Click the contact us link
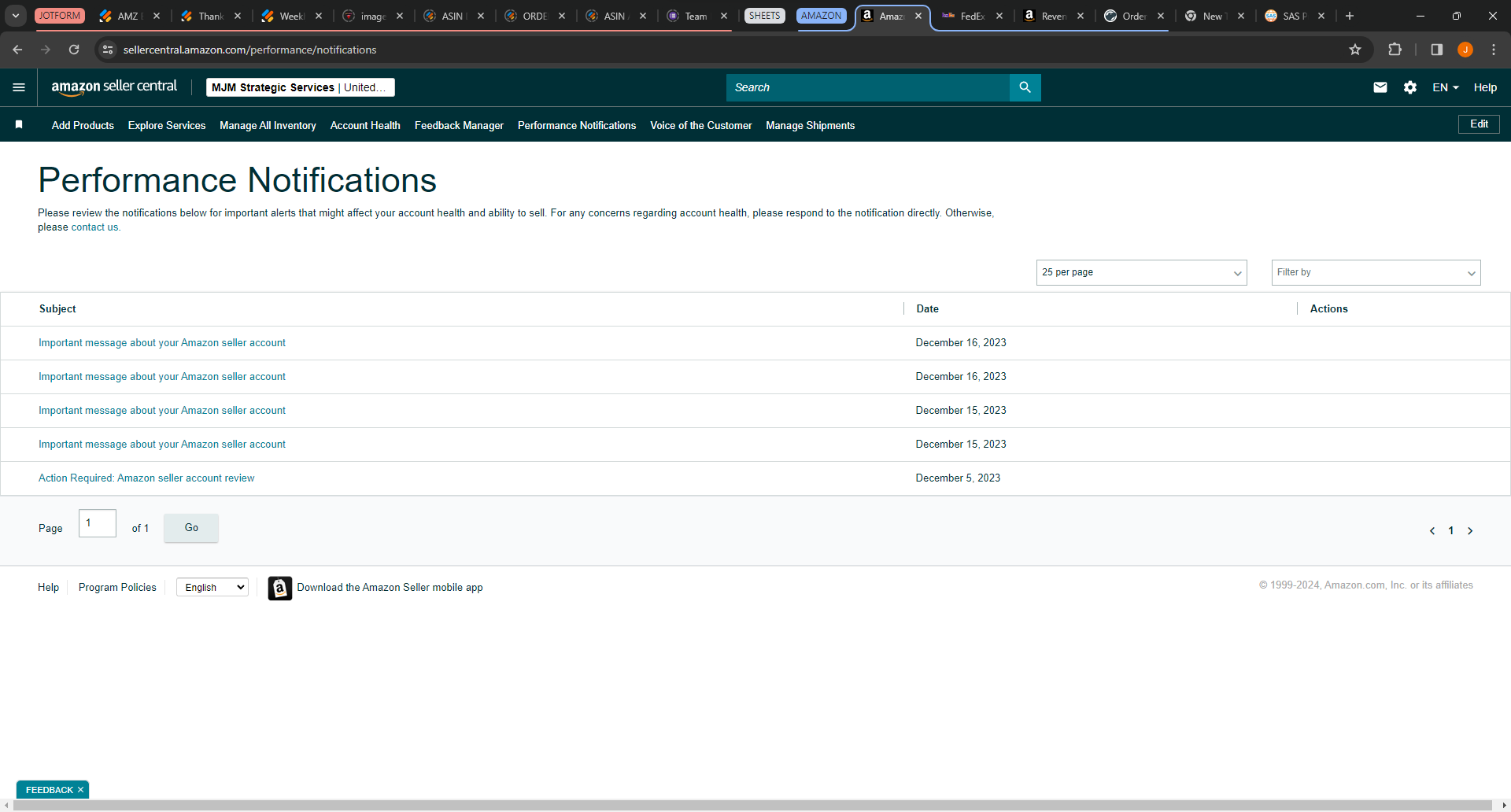Viewport: 1511px width, 812px height. (x=94, y=227)
